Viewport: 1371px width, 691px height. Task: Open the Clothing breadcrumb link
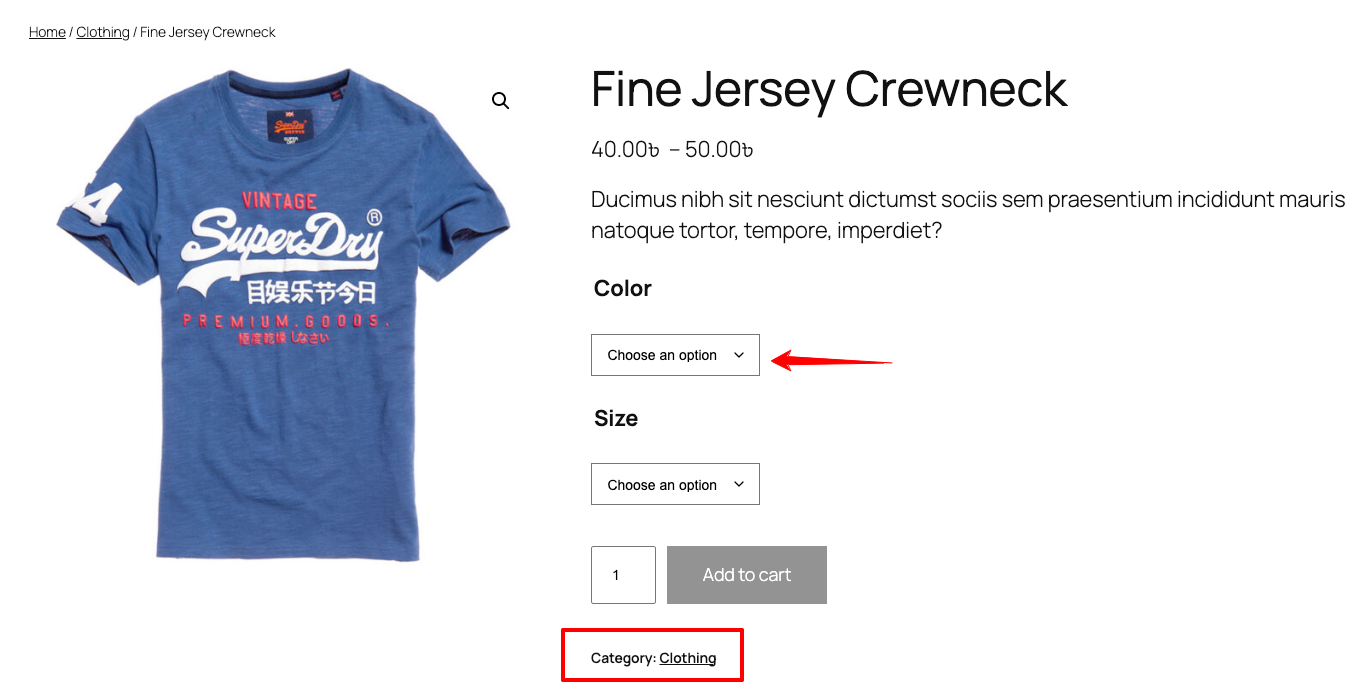(x=102, y=31)
